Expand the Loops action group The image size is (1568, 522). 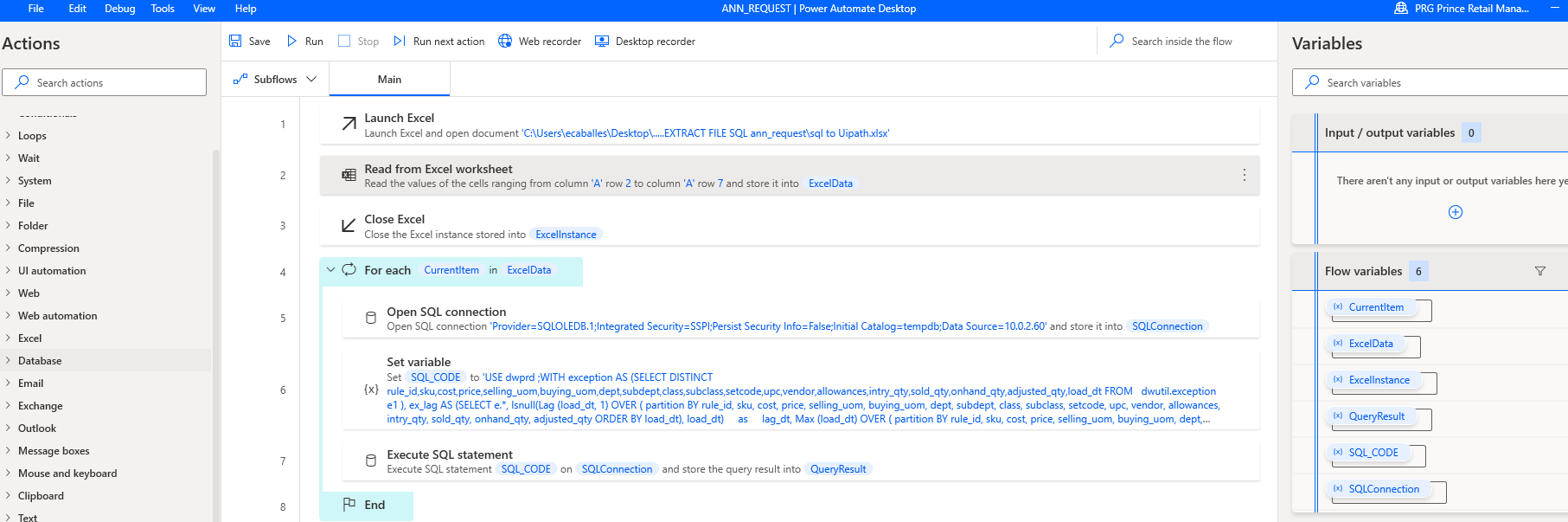click(x=8, y=135)
